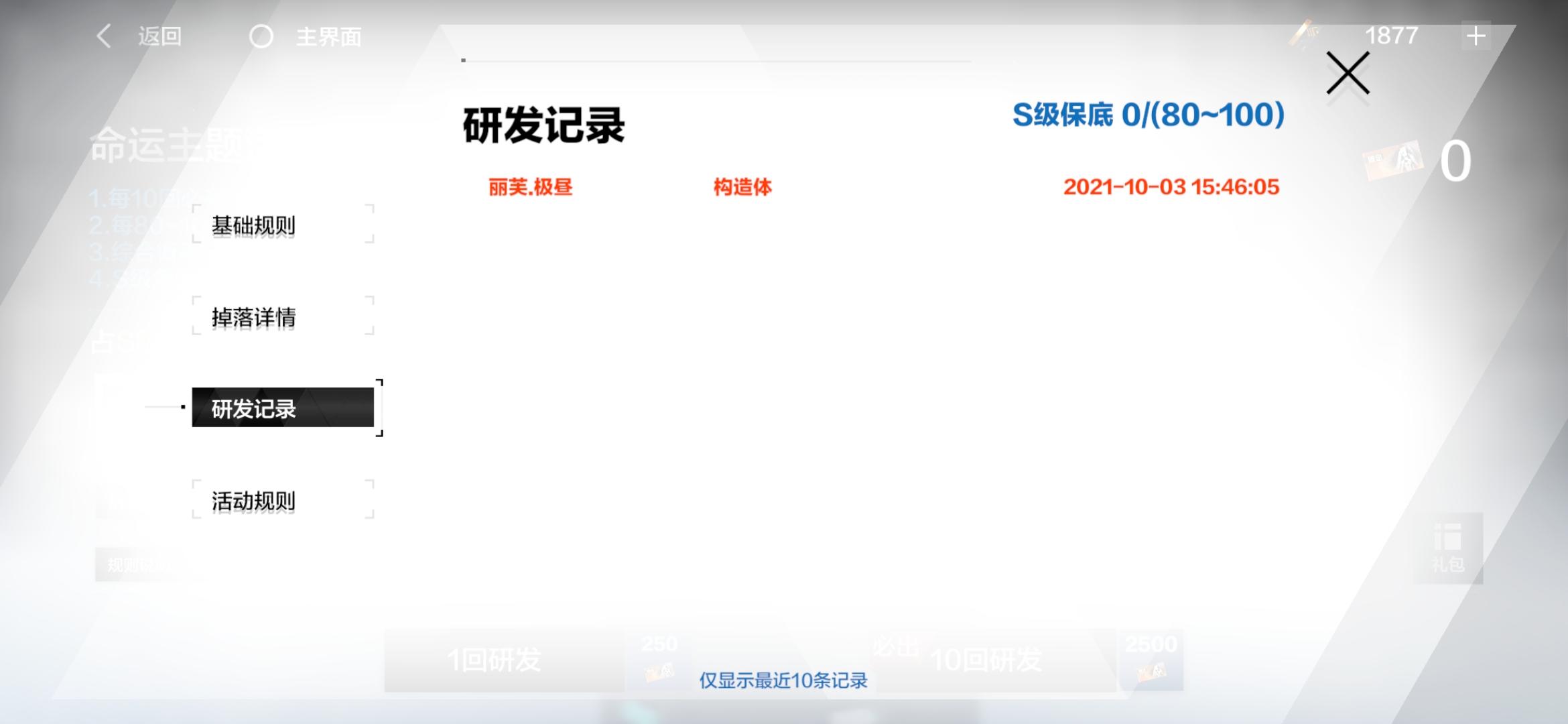Click the S级保底 0/(80~100) counter
Viewport: 1568px width, 724px height.
1148,115
